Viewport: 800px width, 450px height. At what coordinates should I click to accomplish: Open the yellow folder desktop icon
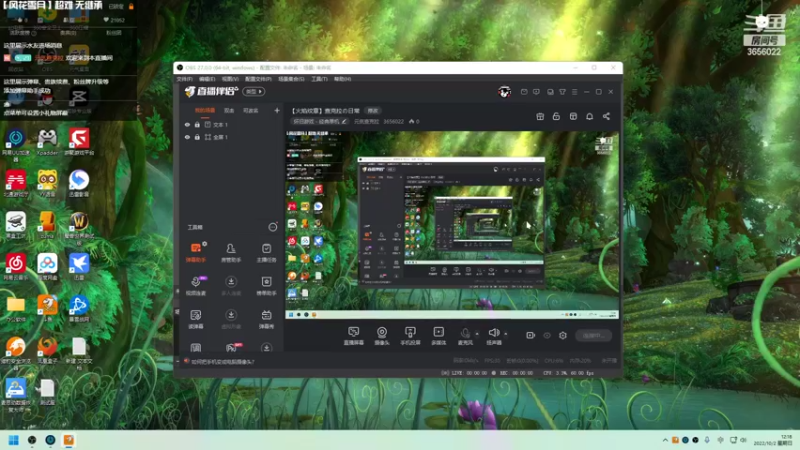[16, 309]
